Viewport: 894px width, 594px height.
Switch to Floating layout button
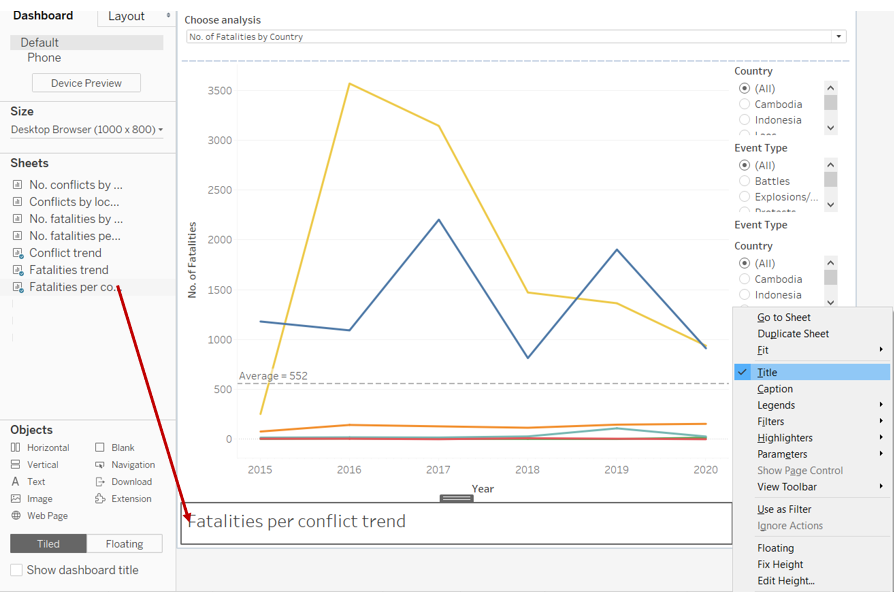[125, 544]
